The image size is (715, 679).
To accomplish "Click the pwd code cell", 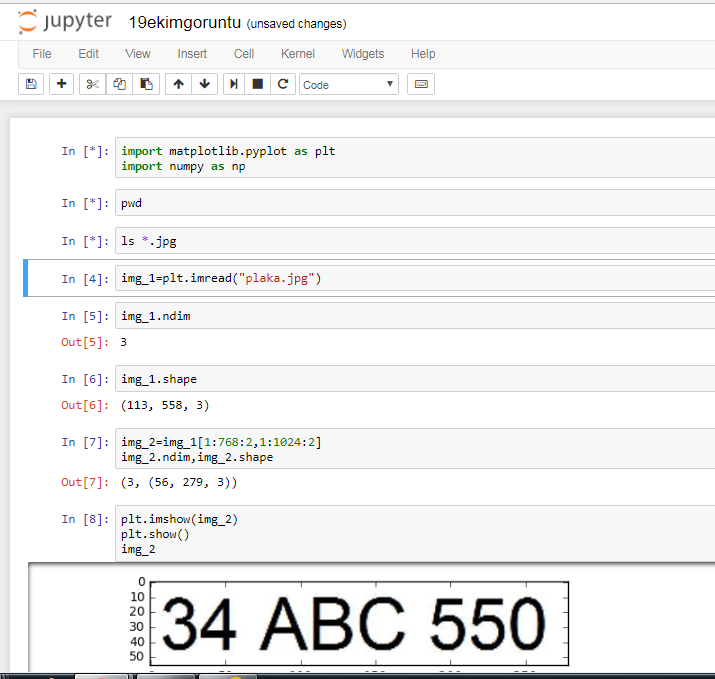I will pos(415,203).
